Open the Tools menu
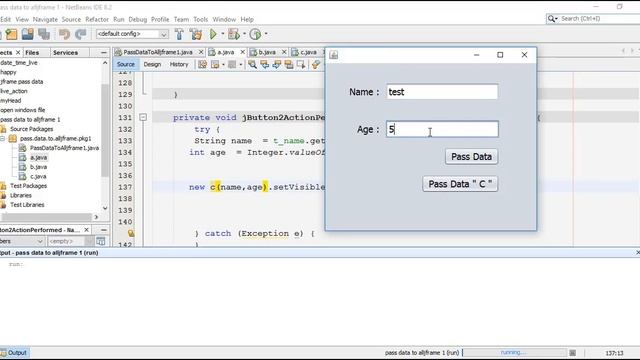This screenshot has width=640, height=360. [200, 19]
